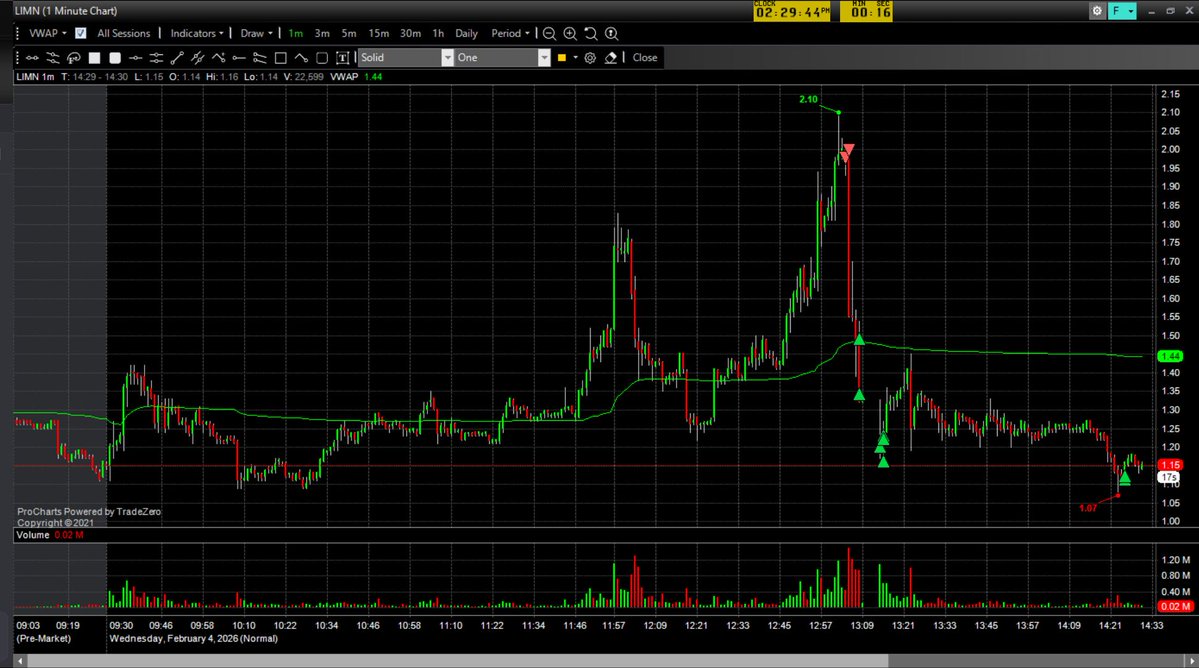Click the All Sessions label
Screen dimensions: 1199x668
[x=123, y=34]
